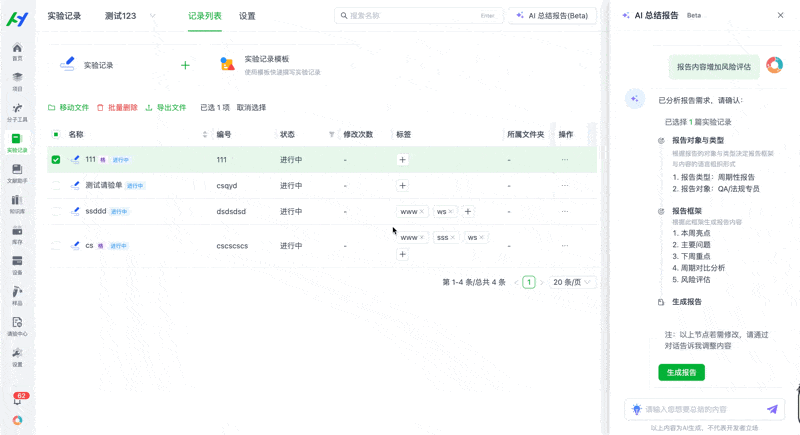
Task: Check the checkbox for row cs
Action: click(56, 246)
